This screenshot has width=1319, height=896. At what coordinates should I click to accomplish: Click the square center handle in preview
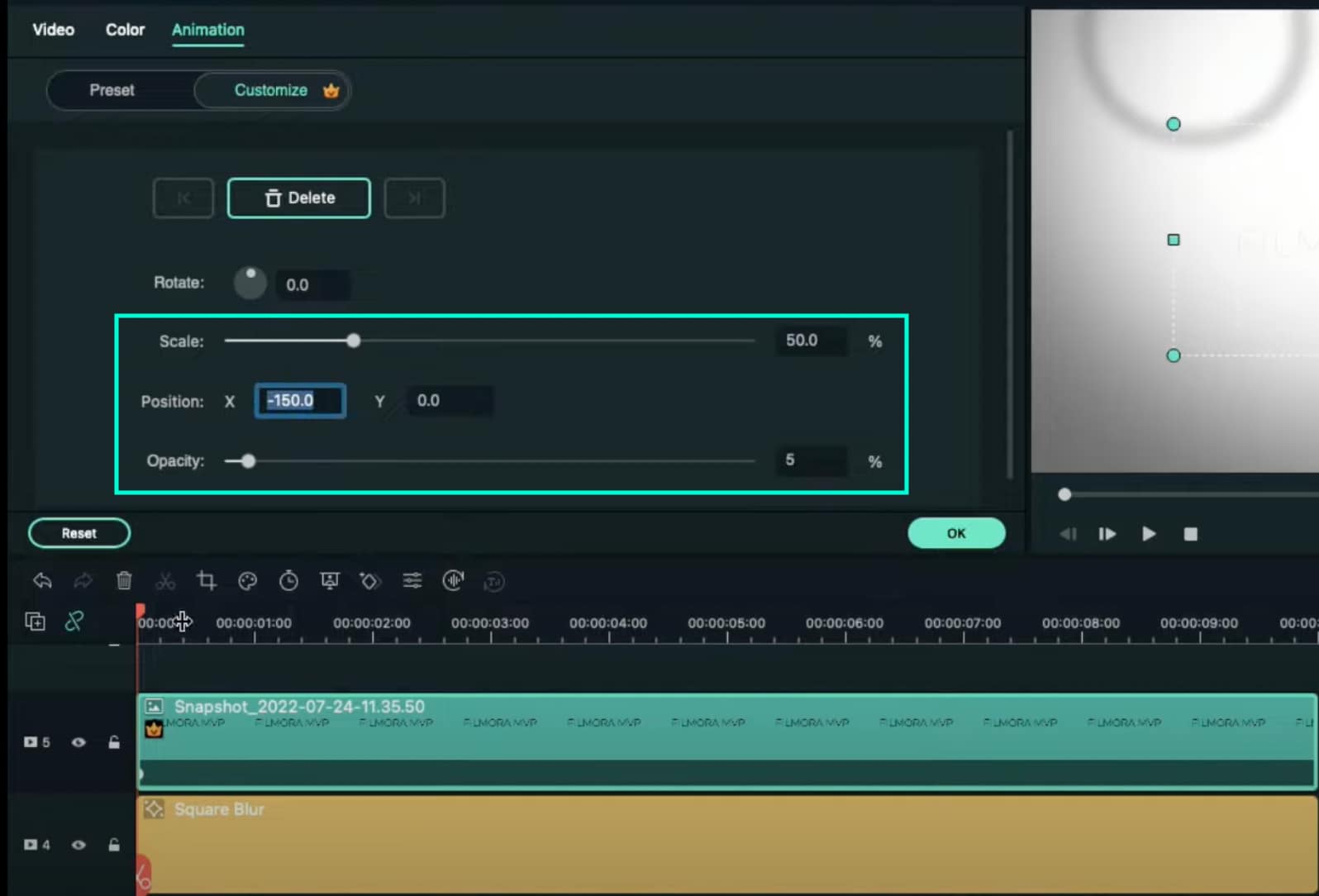[1174, 240]
